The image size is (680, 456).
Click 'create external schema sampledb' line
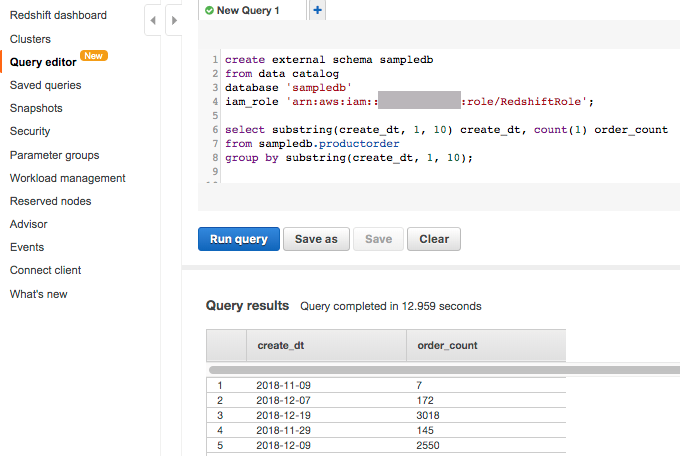329,59
